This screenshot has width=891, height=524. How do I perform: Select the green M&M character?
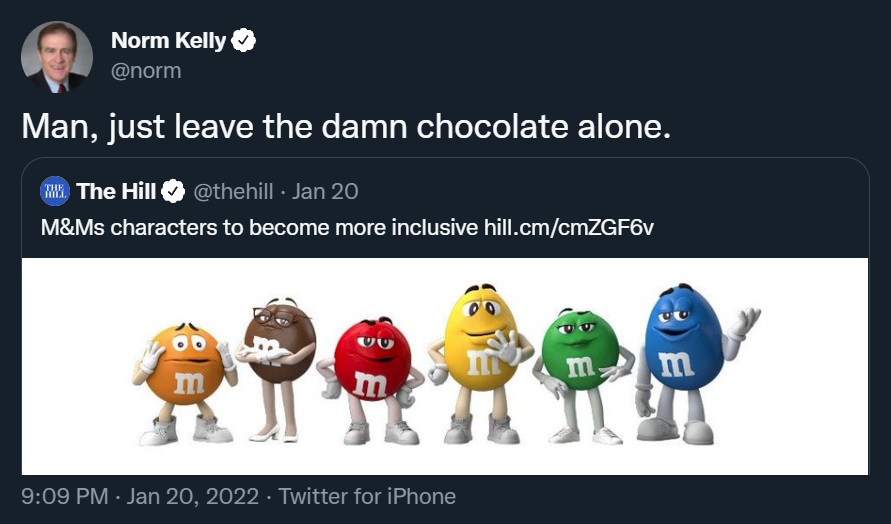tap(580, 360)
